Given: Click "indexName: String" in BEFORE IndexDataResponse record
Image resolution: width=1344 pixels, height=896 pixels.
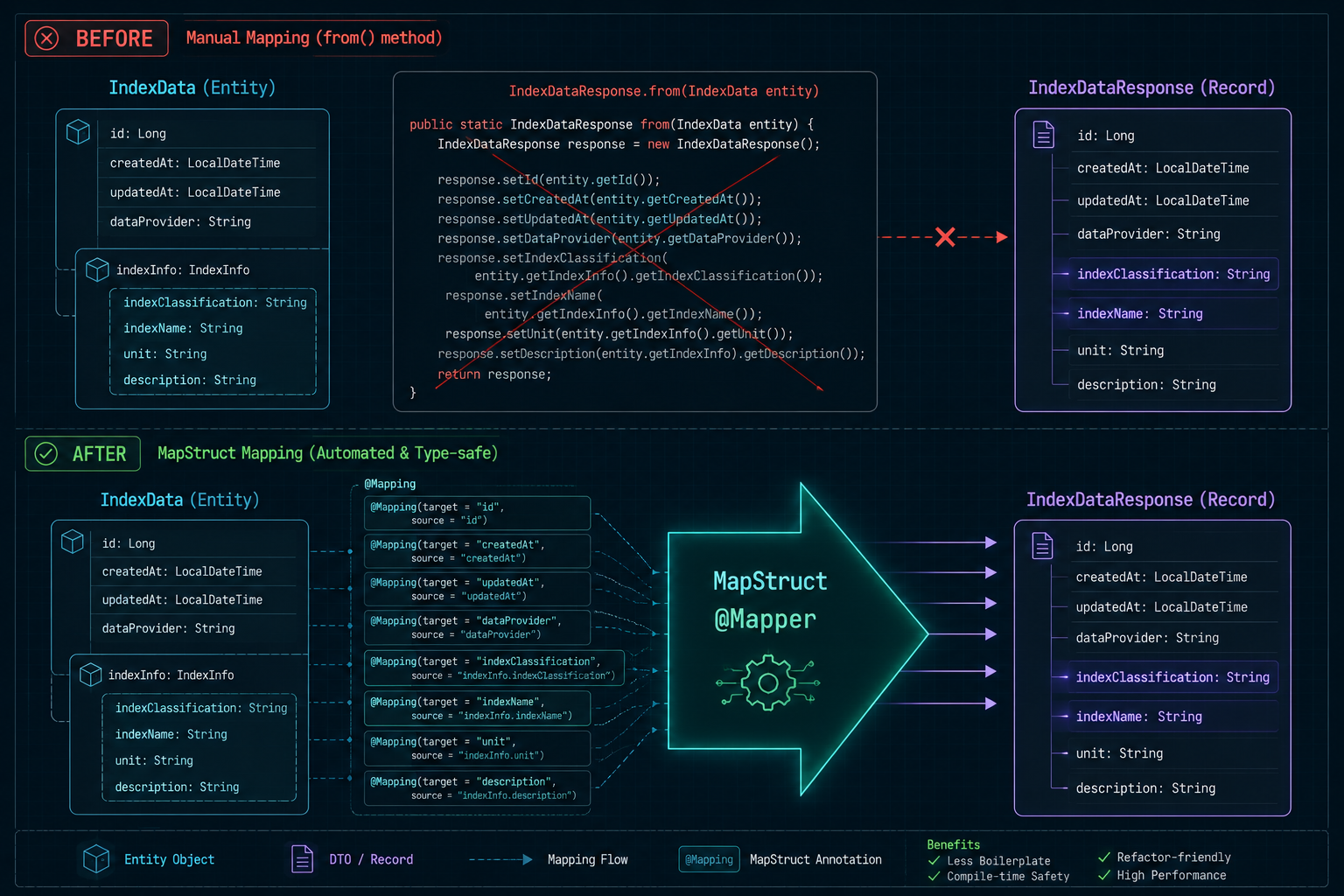Looking at the screenshot, I should click(x=1140, y=313).
